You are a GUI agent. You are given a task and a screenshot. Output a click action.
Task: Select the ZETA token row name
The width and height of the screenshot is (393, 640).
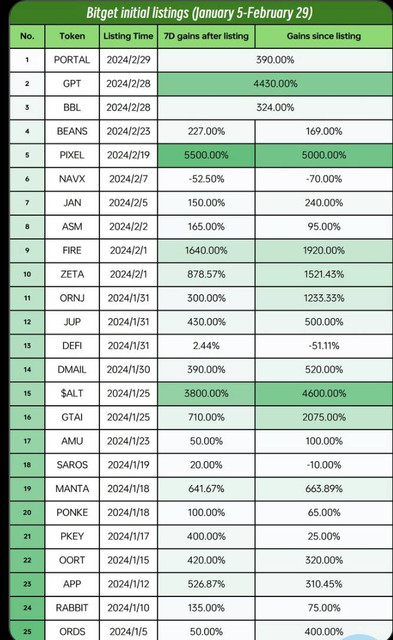tap(72, 274)
